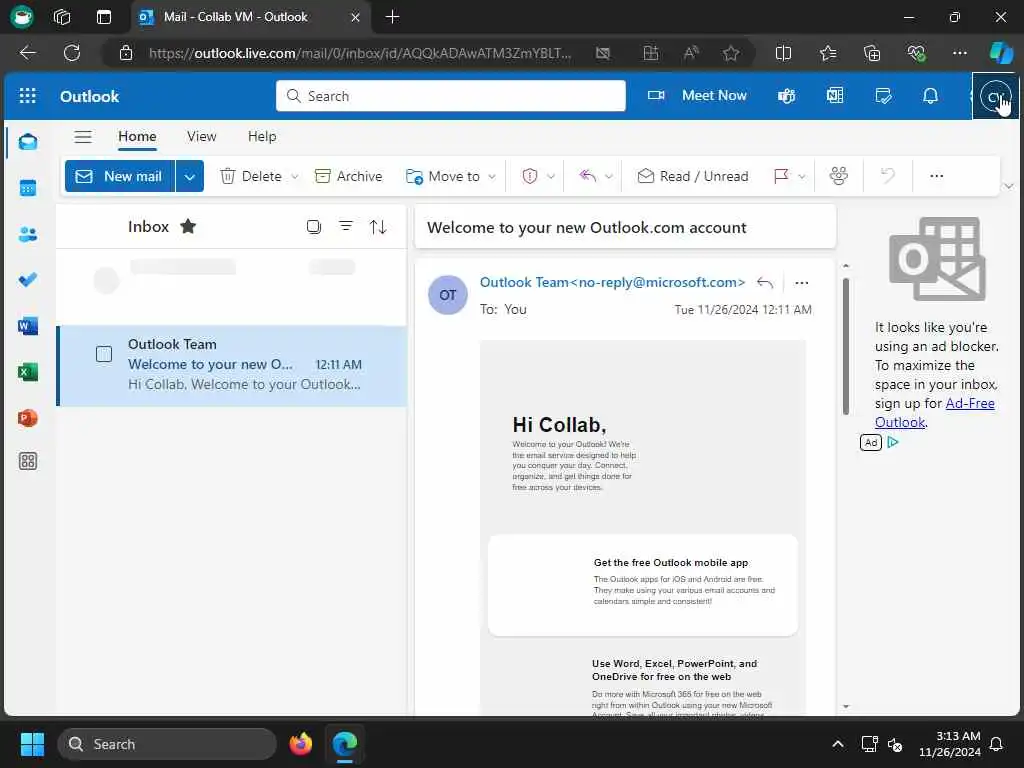This screenshot has width=1024, height=768.
Task: Open the People icon in left rail
Action: tap(28, 234)
